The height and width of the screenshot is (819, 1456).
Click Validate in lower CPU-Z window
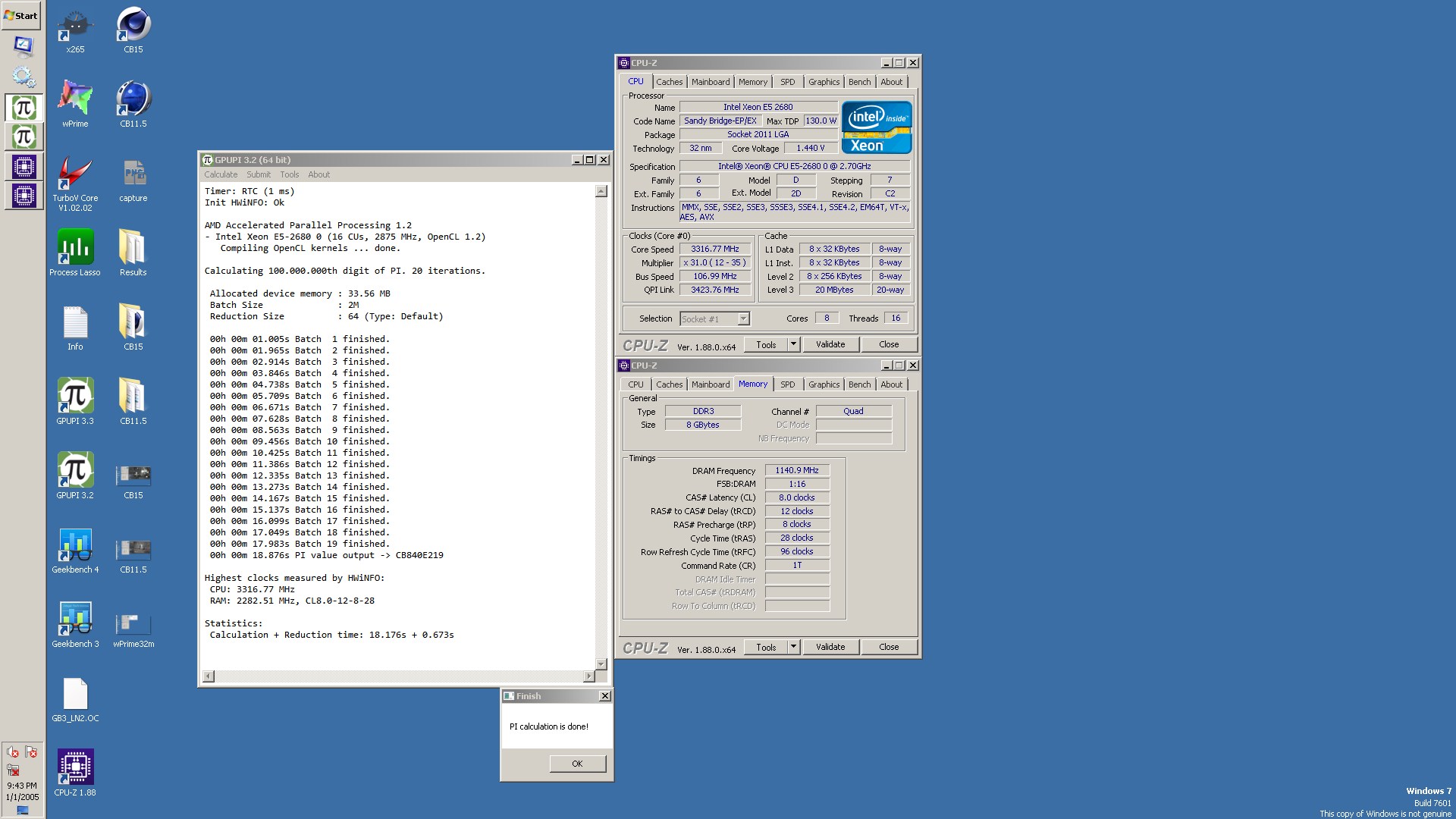pos(830,647)
